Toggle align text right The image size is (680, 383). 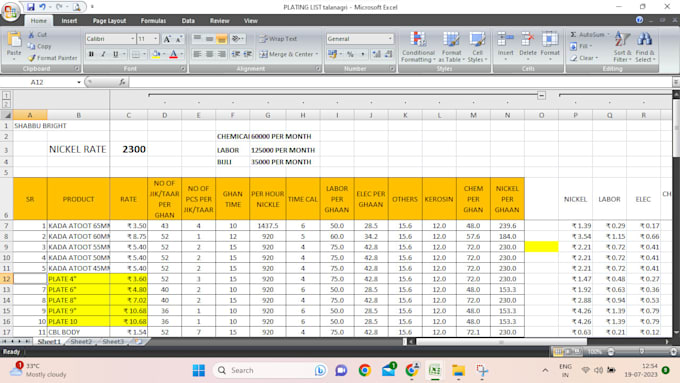pos(222,54)
